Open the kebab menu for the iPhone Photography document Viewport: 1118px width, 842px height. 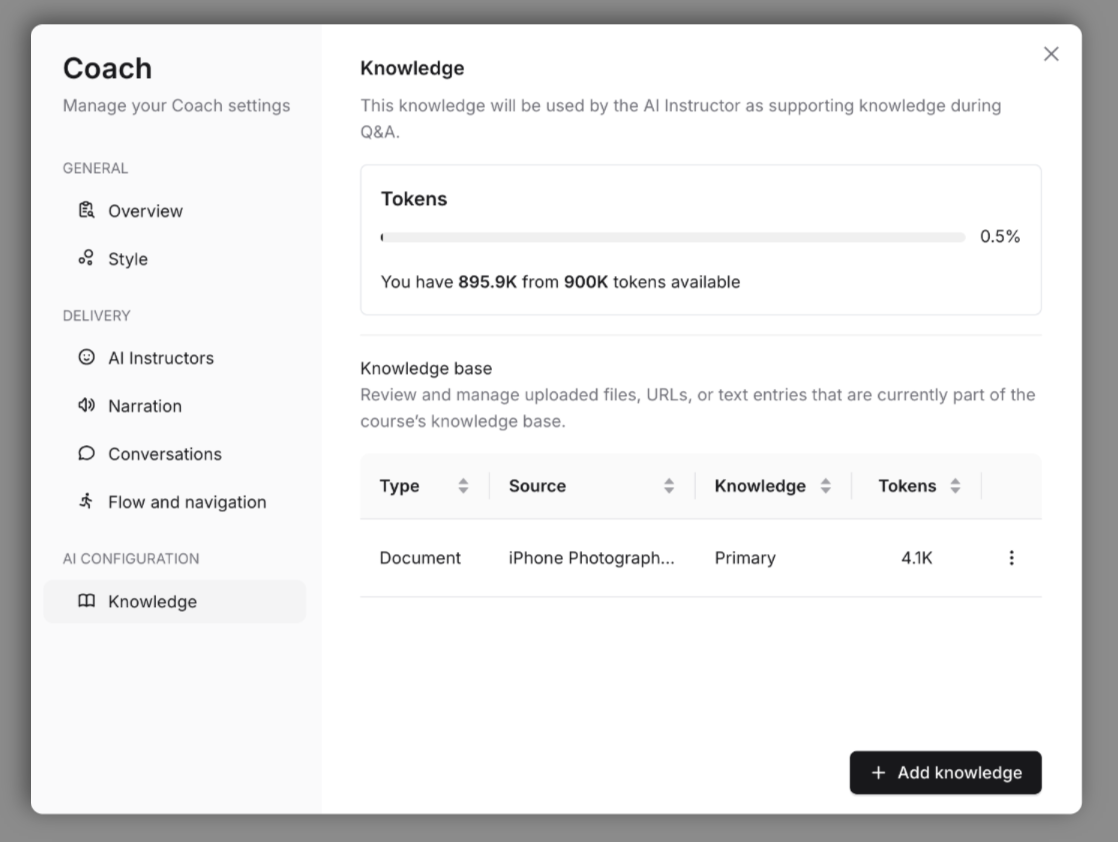pos(1012,557)
